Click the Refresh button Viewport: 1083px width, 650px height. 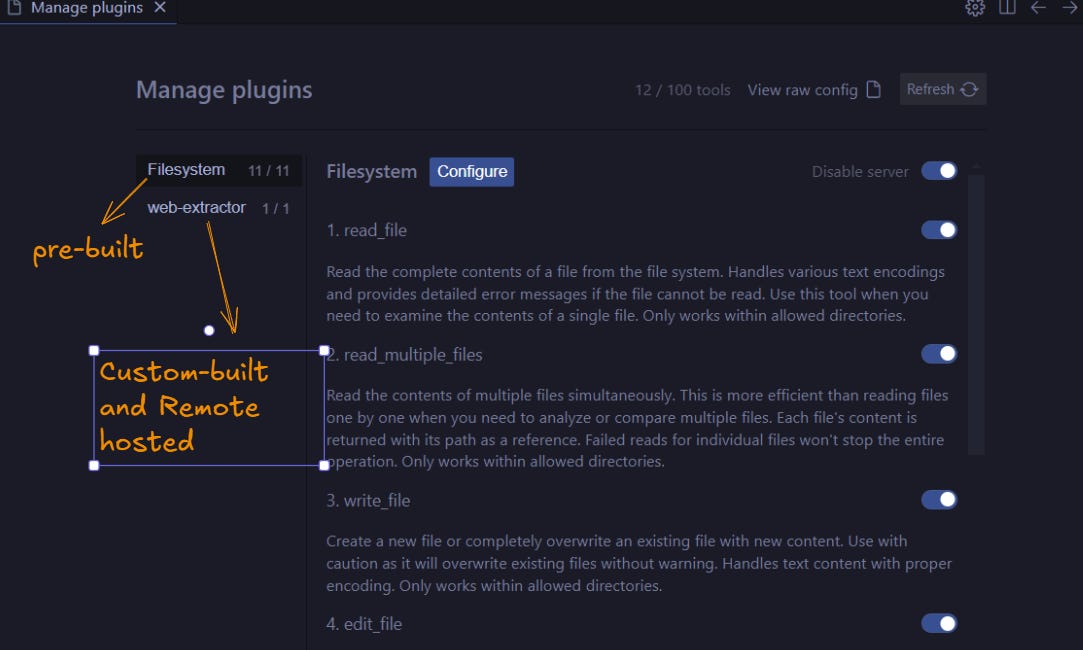941,89
